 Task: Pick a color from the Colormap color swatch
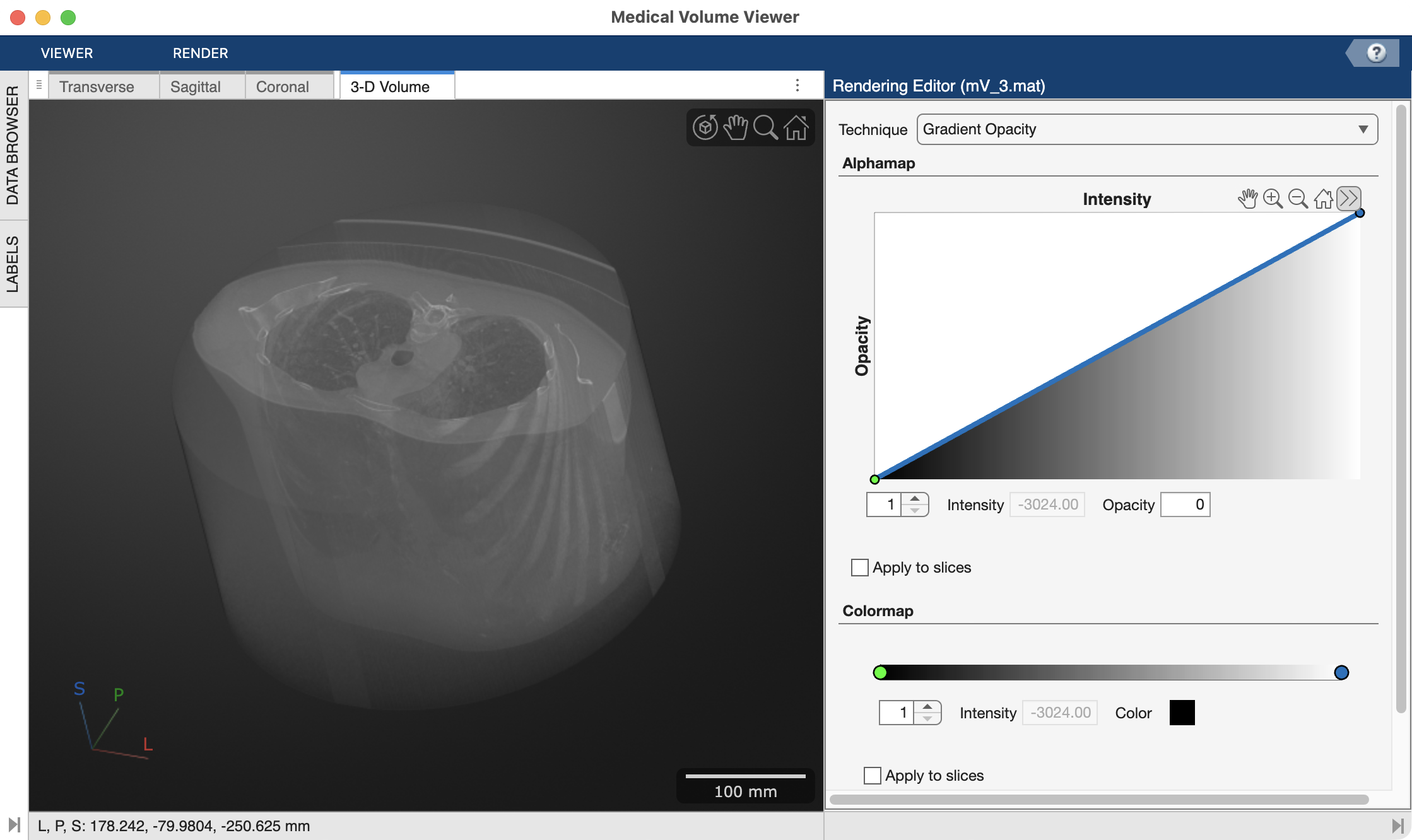[x=1180, y=712]
